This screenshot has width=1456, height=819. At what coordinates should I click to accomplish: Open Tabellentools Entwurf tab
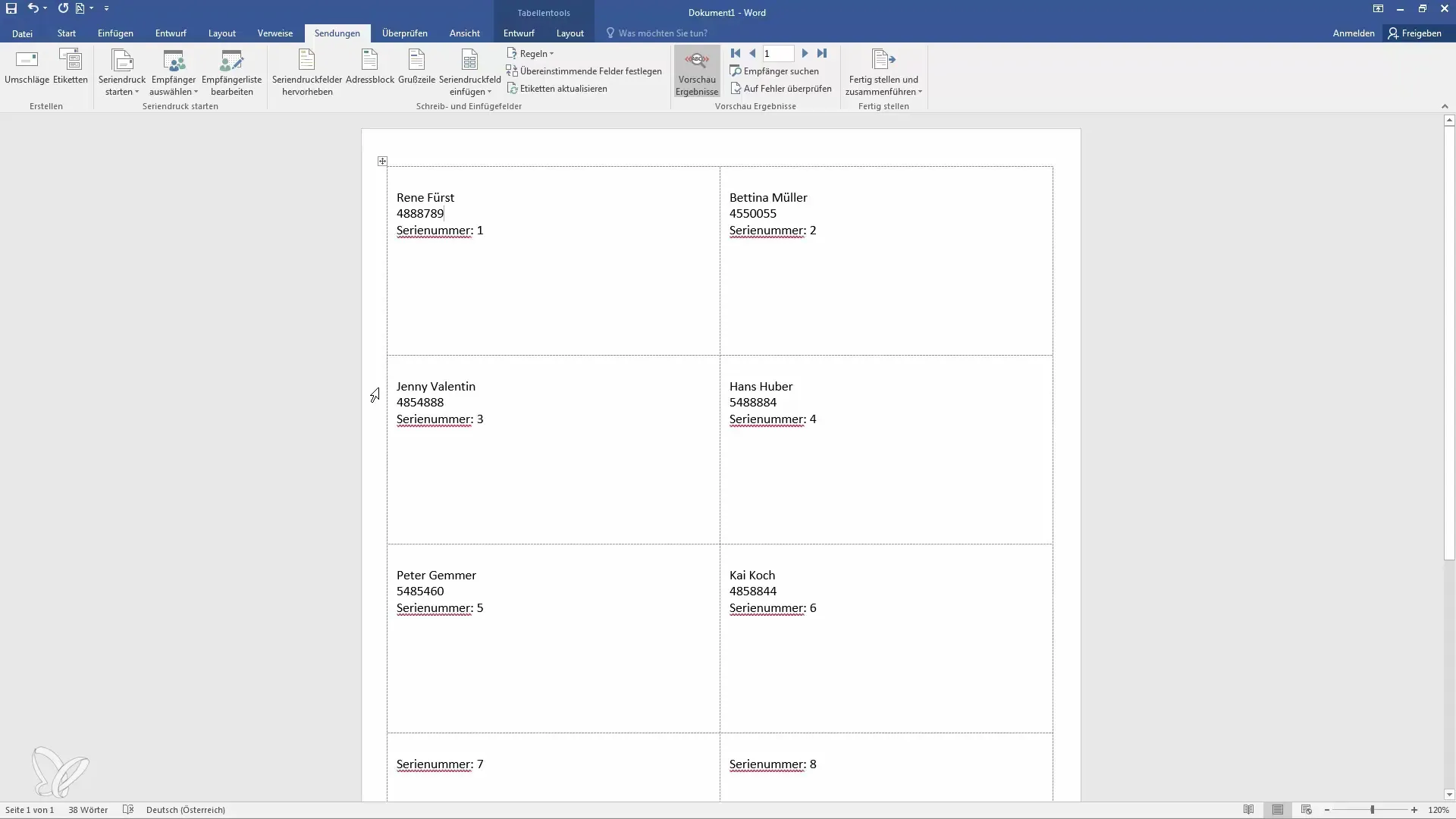519,33
